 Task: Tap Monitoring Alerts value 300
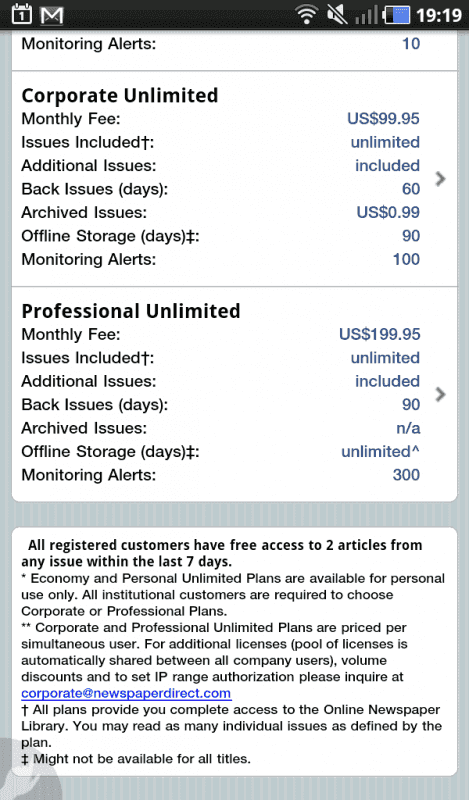406,475
